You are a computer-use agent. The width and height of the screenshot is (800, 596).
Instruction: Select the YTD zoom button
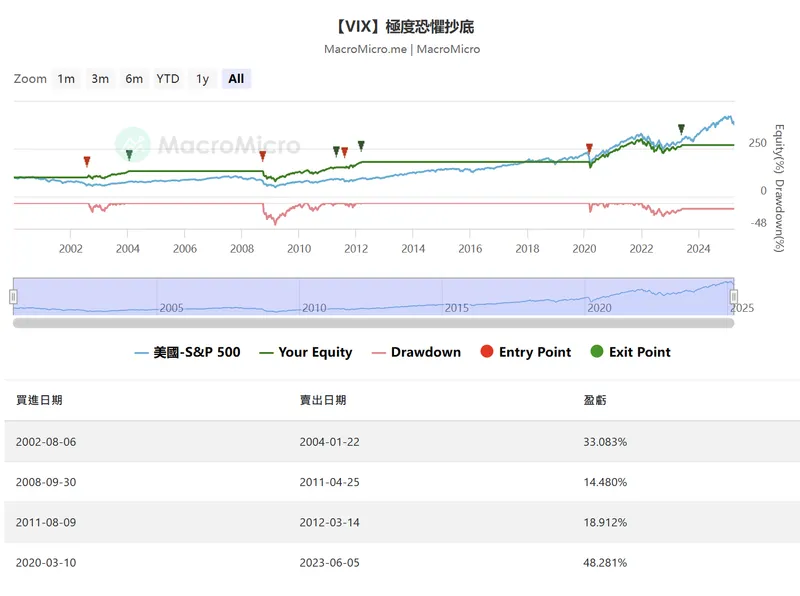(x=168, y=79)
